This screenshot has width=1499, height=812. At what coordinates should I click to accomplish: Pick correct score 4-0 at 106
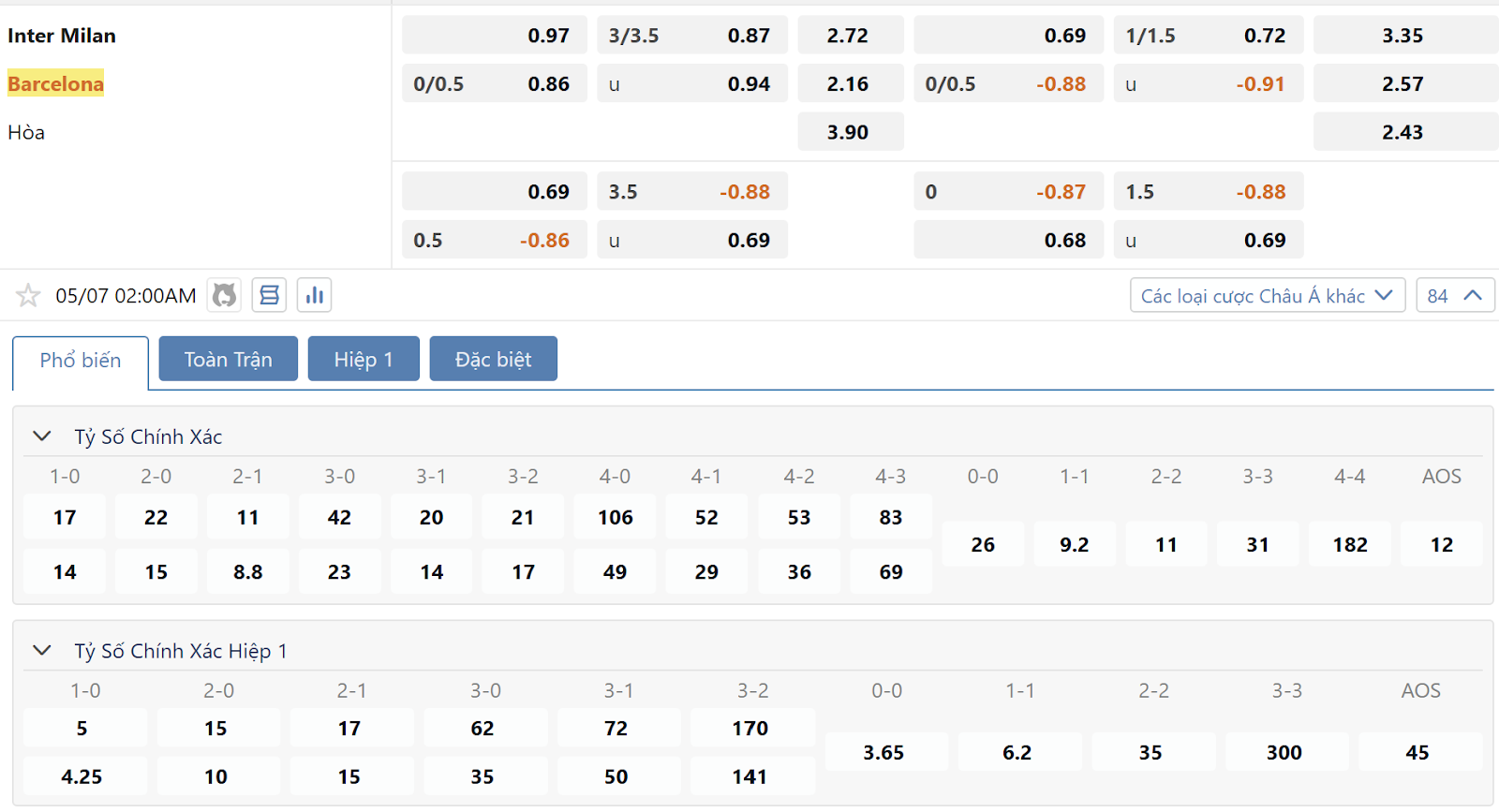[616, 517]
